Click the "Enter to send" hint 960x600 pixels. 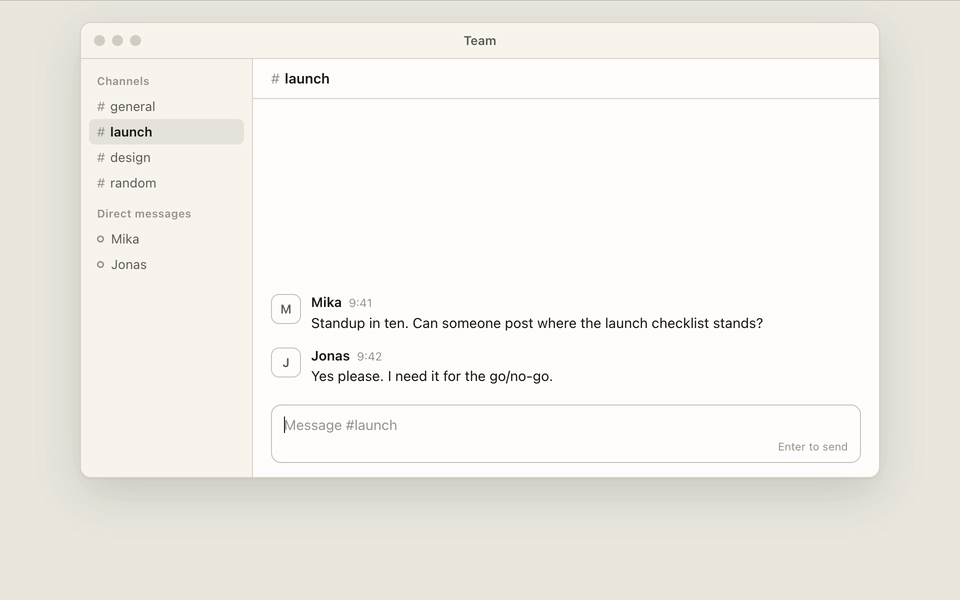(812, 447)
